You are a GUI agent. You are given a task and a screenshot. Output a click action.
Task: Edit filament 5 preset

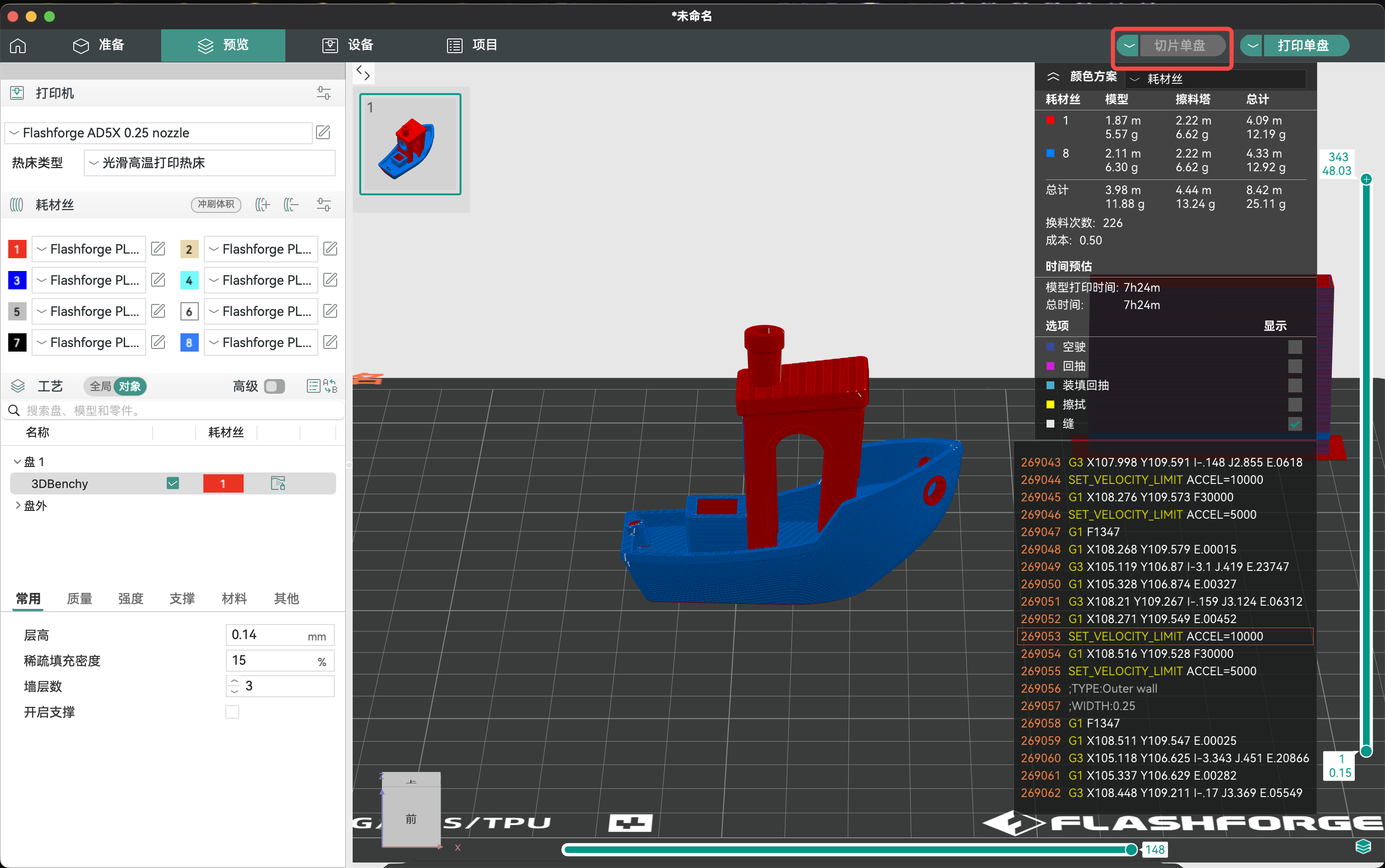(158, 310)
